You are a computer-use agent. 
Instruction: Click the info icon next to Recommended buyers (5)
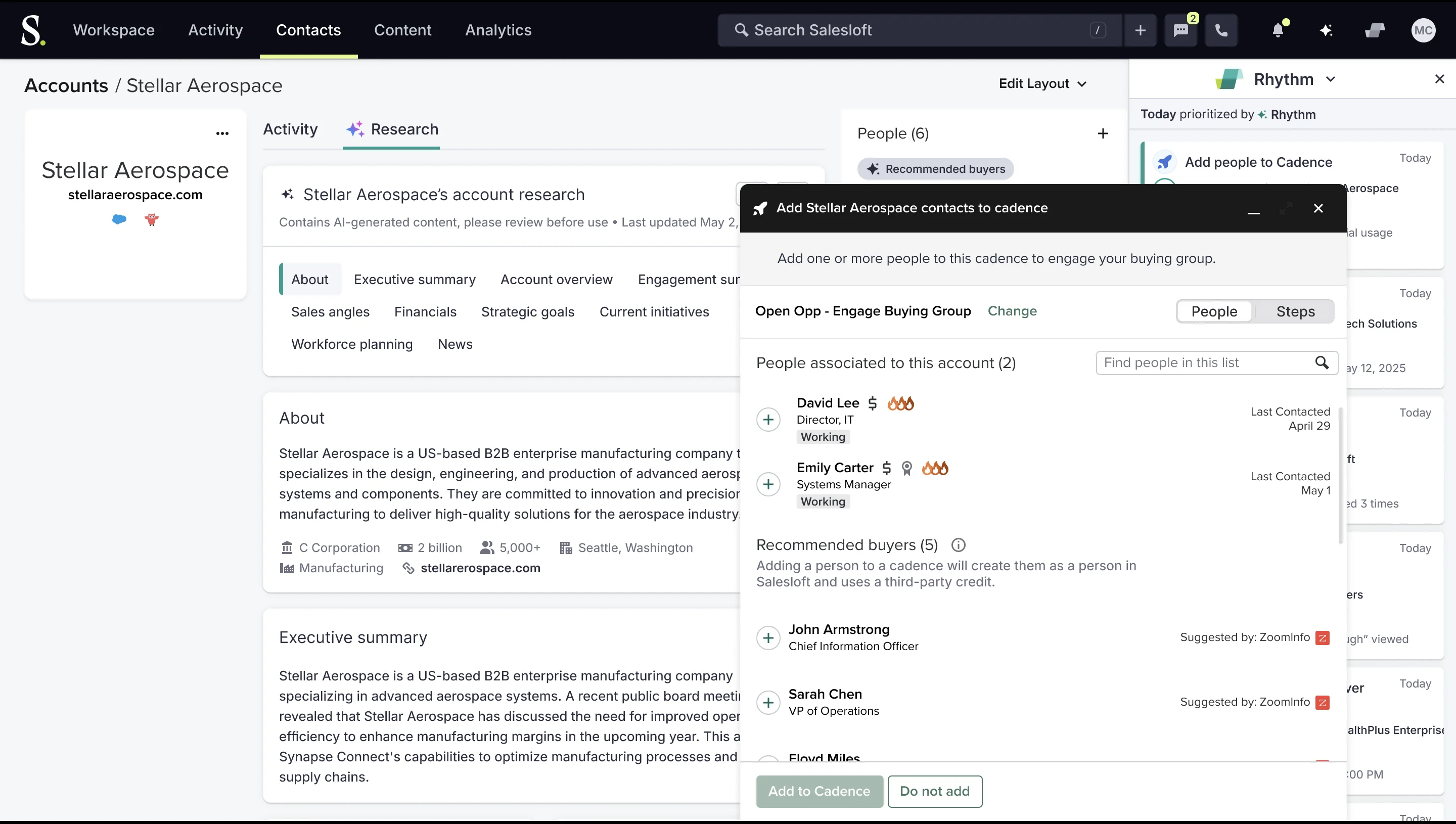pos(958,545)
